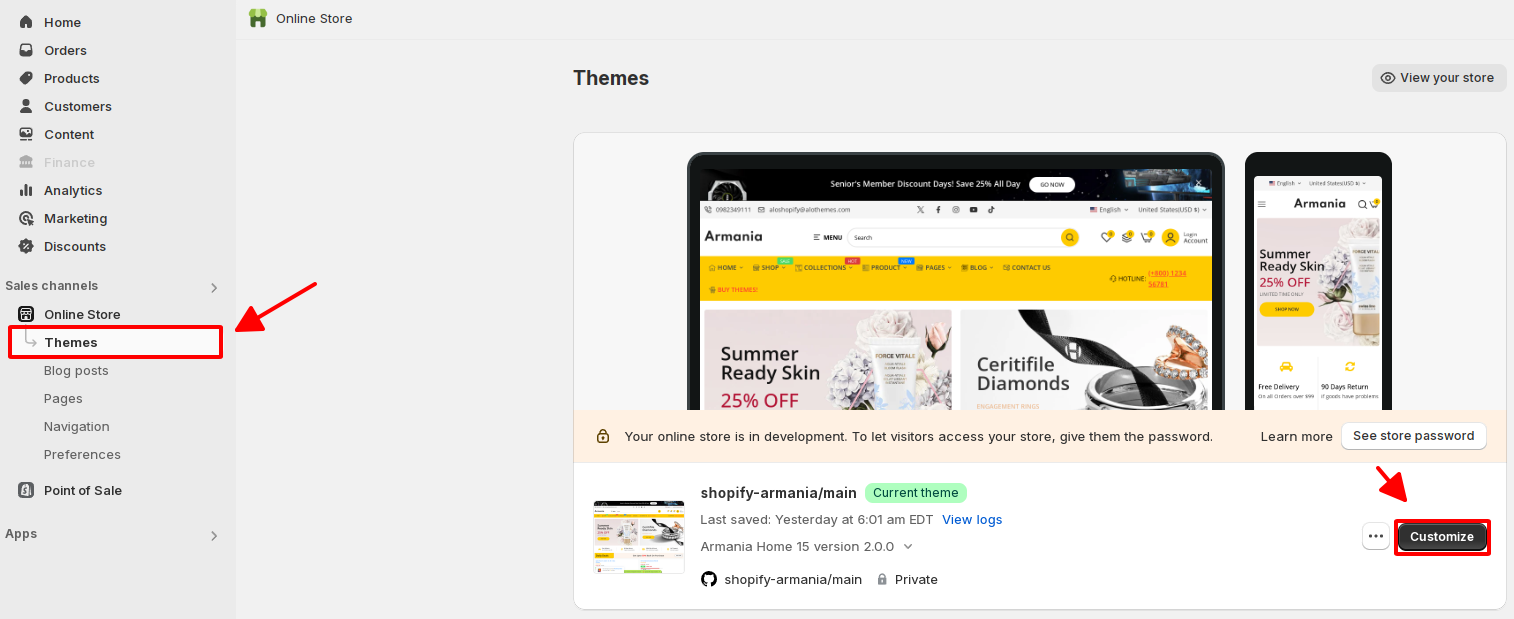Click View your store eye button
The image size is (1514, 619).
coord(1439,78)
